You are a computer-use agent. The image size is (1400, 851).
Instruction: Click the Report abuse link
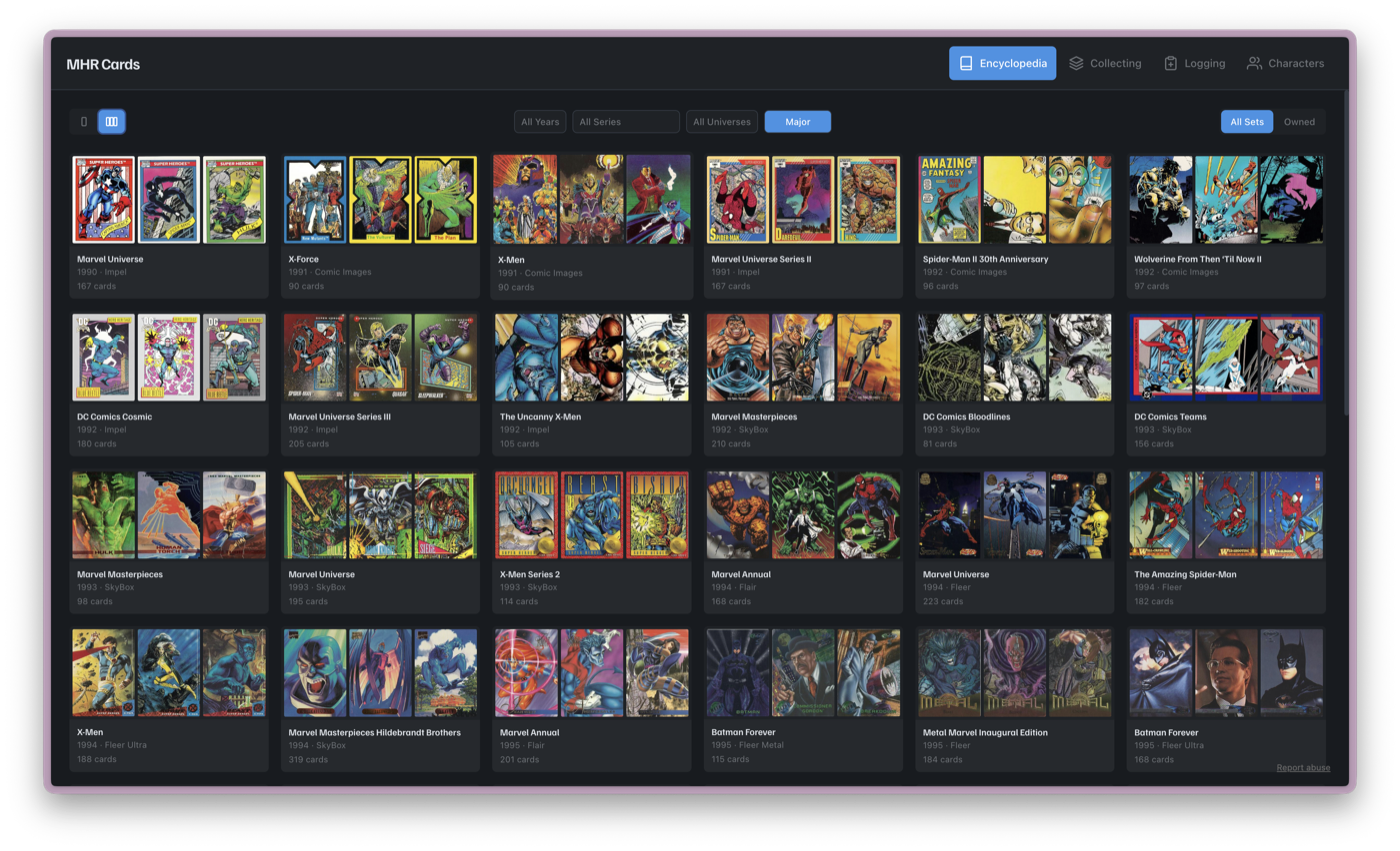click(1303, 768)
